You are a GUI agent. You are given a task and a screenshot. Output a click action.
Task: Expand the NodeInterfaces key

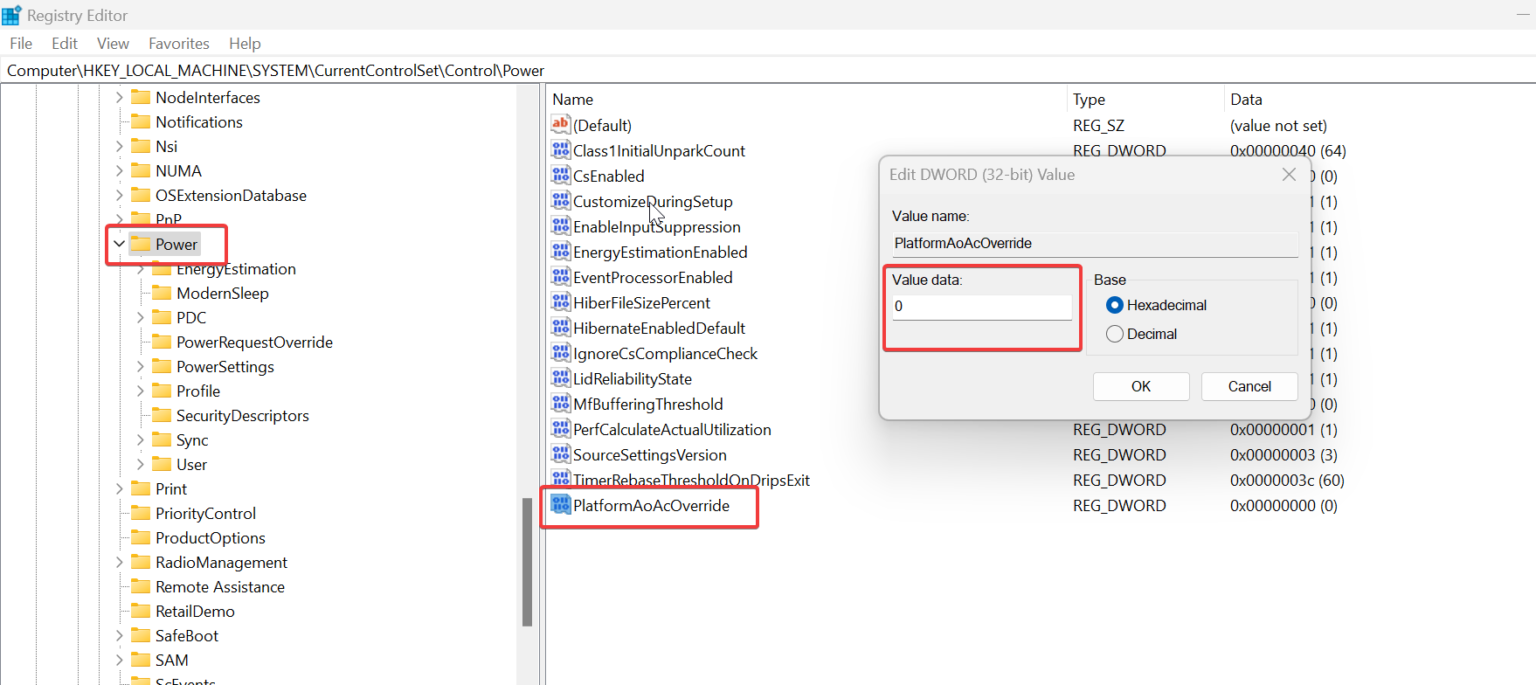pyautogui.click(x=119, y=98)
